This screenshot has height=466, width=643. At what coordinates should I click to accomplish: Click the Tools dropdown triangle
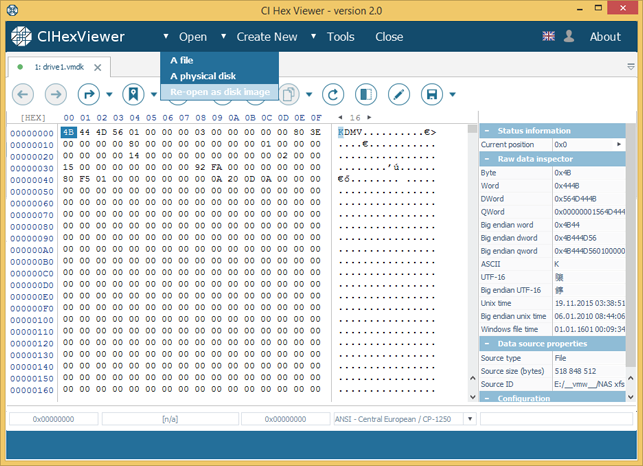point(313,36)
